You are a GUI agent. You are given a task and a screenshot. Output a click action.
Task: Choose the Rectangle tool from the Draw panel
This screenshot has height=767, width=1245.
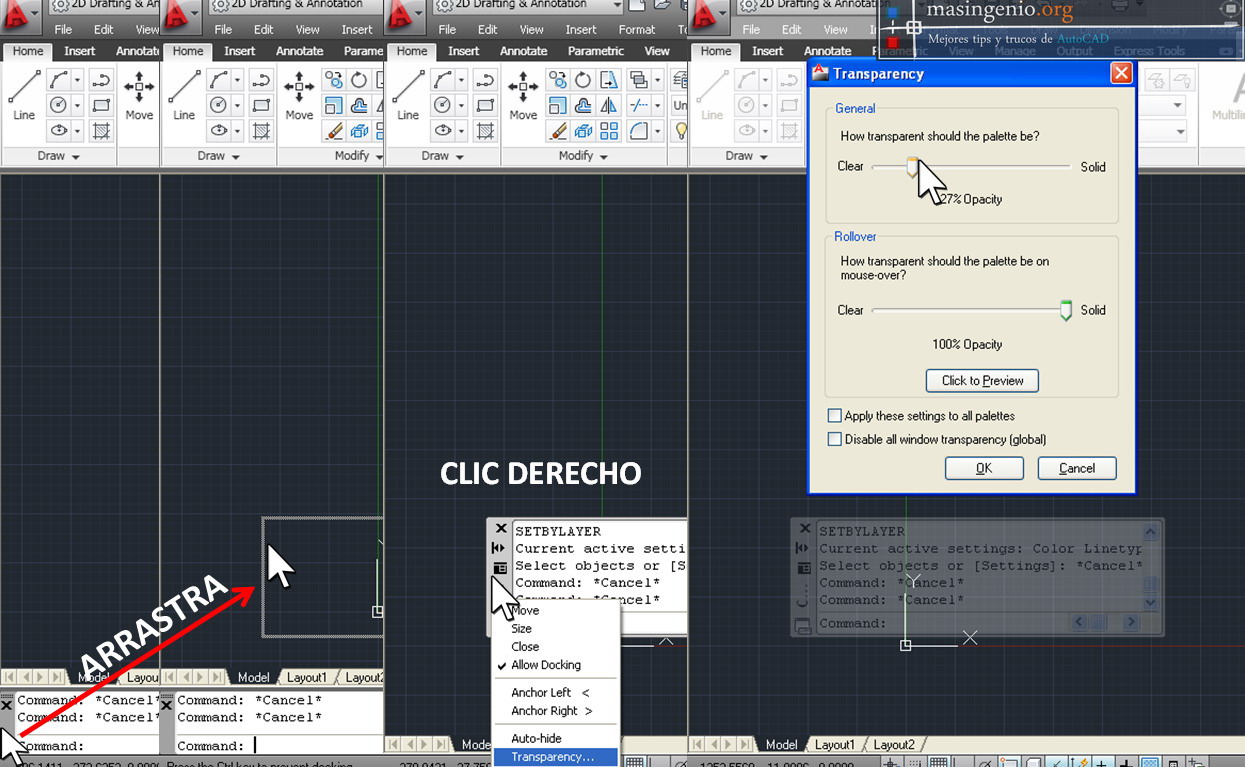487,105
